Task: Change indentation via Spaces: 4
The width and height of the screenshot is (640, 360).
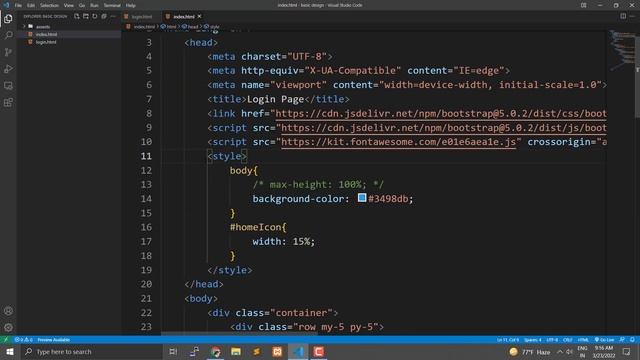Action: 532,340
